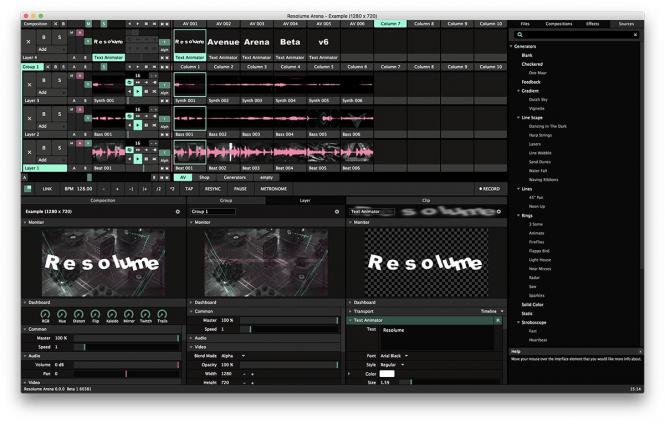This screenshot has width=665, height=423.
Task: Select the Composition panel tab
Action: tap(103, 200)
